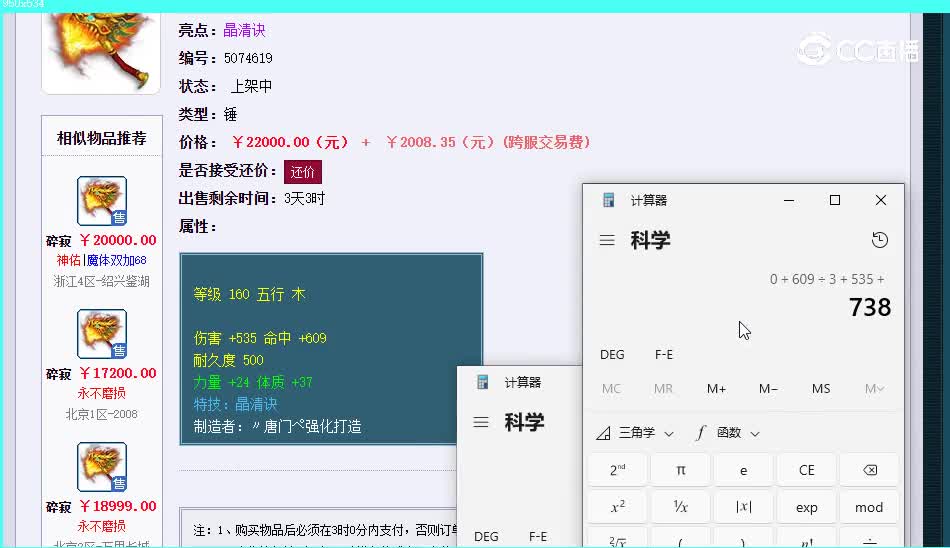The image size is (950, 548).
Task: Insert pi constant in calculator
Action: (680, 470)
